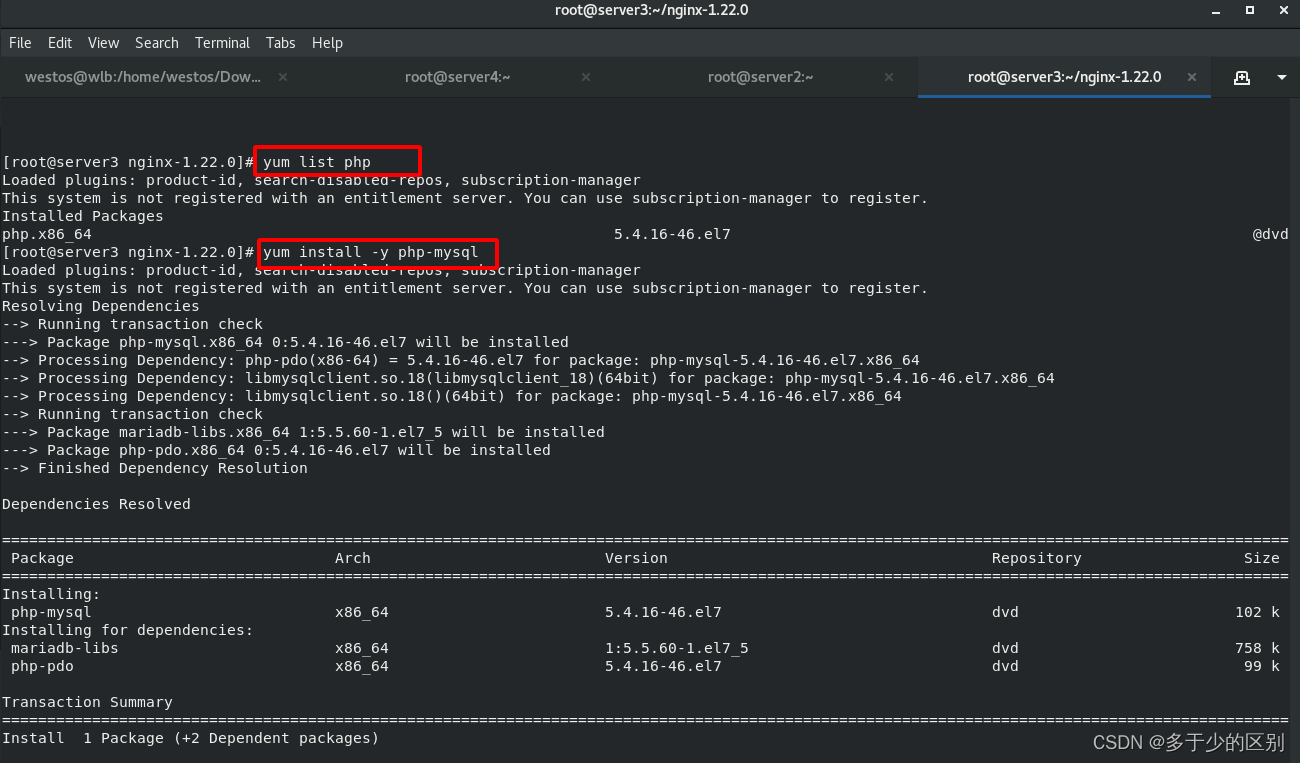Open the Tabs menu
1300x763 pixels.
[x=281, y=43]
